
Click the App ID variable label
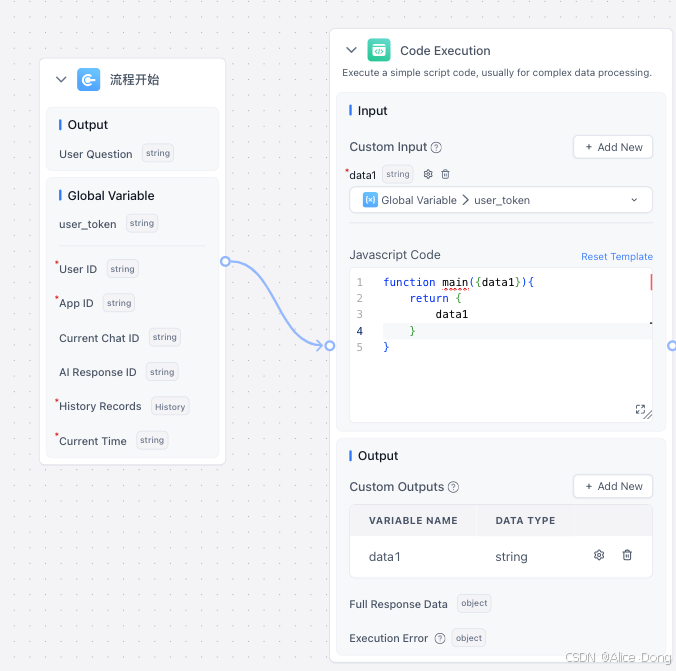(76, 303)
